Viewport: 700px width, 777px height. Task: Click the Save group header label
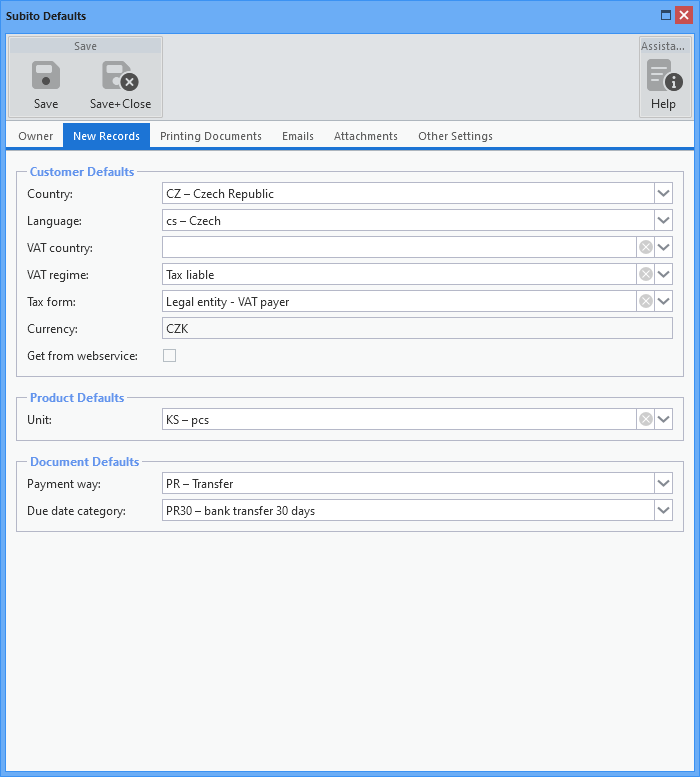[85, 46]
